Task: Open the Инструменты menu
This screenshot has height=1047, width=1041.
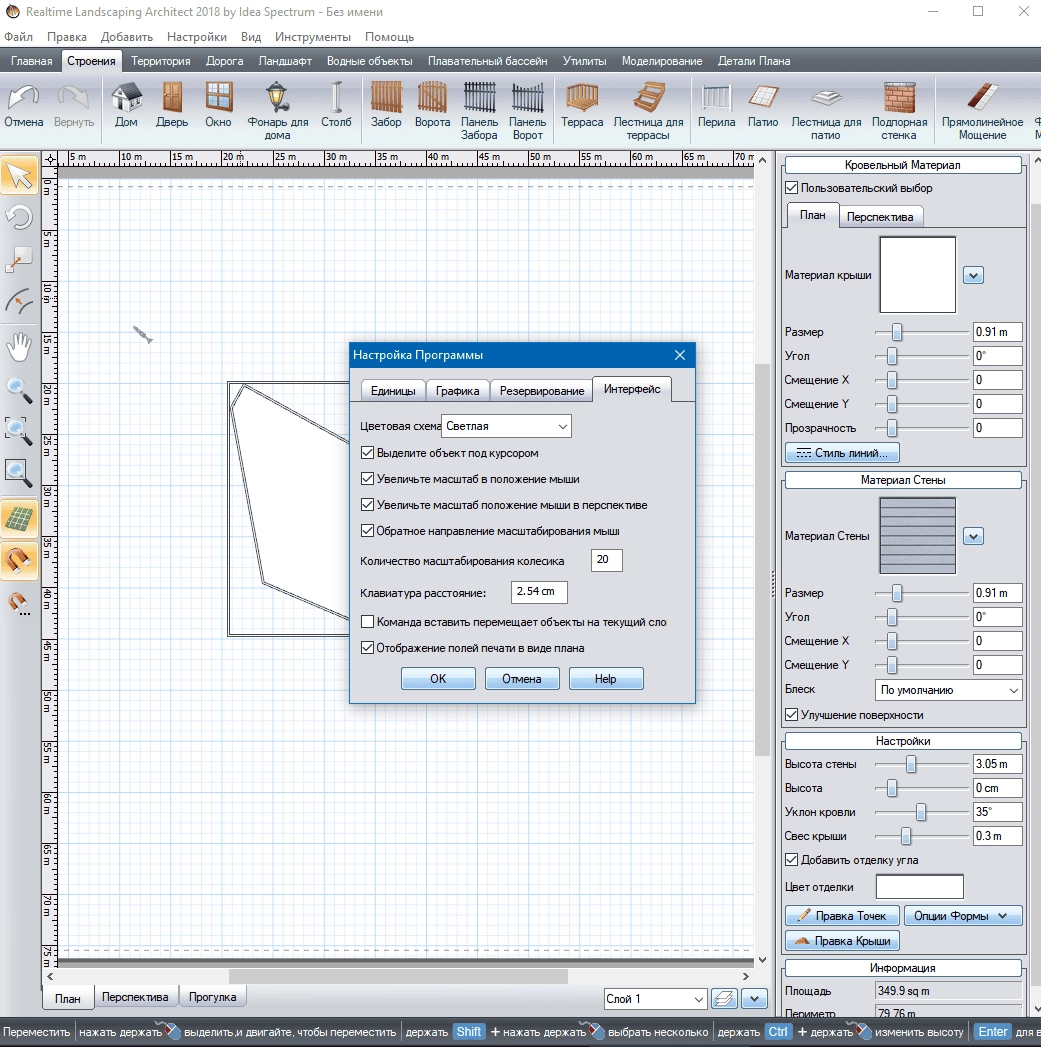Action: tap(313, 37)
